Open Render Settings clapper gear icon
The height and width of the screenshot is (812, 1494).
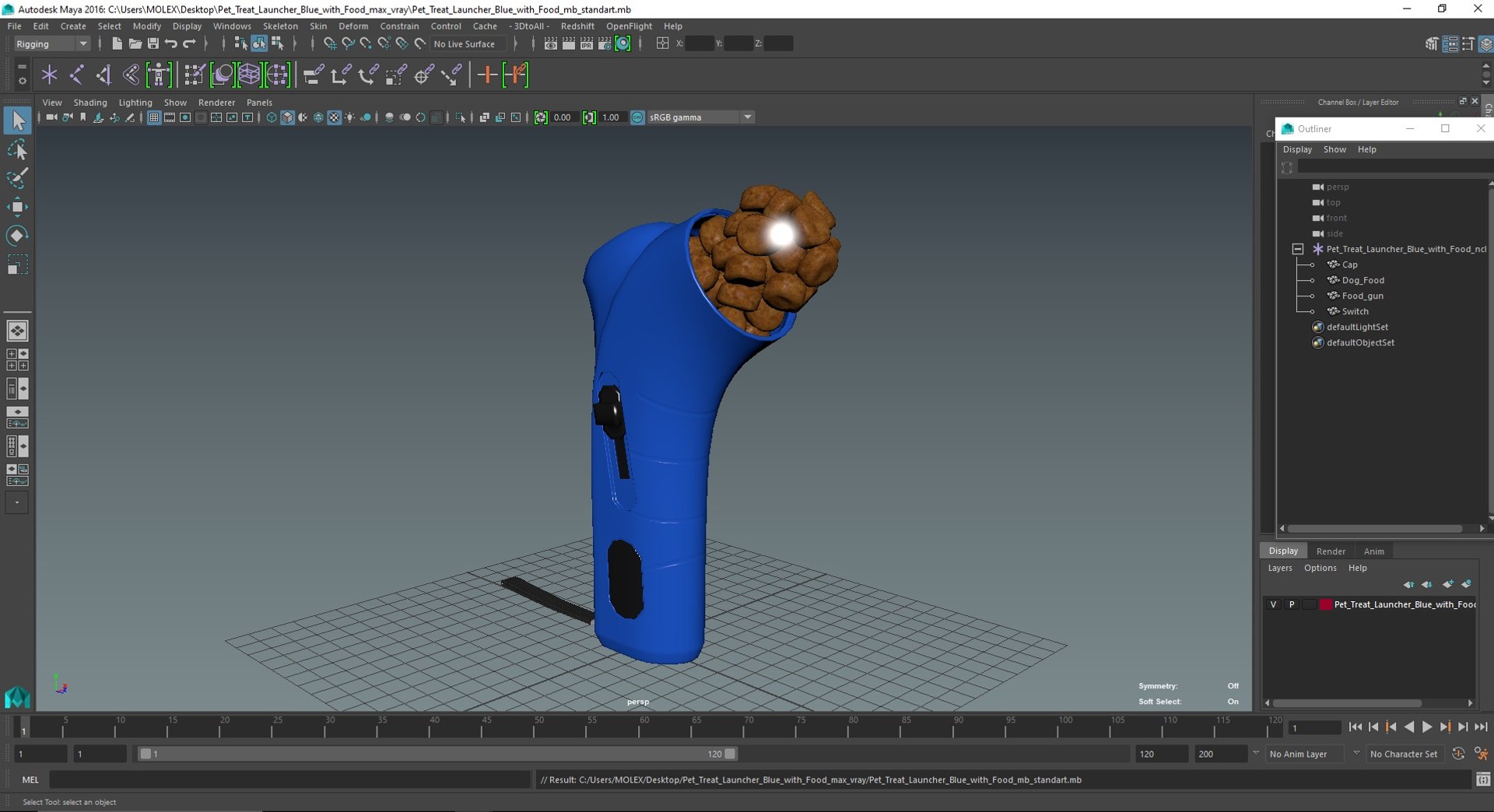[605, 44]
